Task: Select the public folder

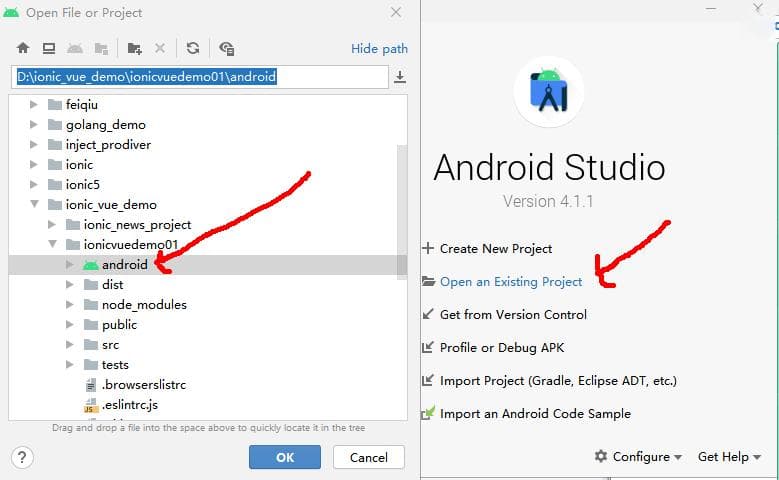Action: 119,324
